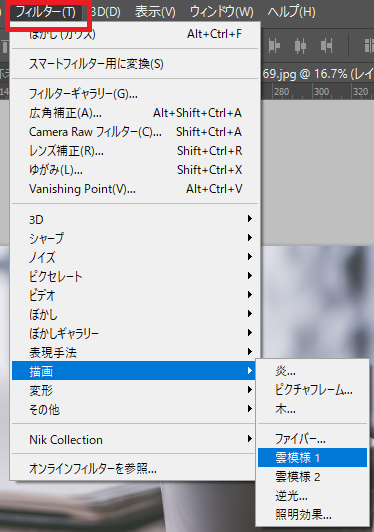The image size is (374, 532).
Task: Expand the ノイズ submenu
Action: (135, 257)
